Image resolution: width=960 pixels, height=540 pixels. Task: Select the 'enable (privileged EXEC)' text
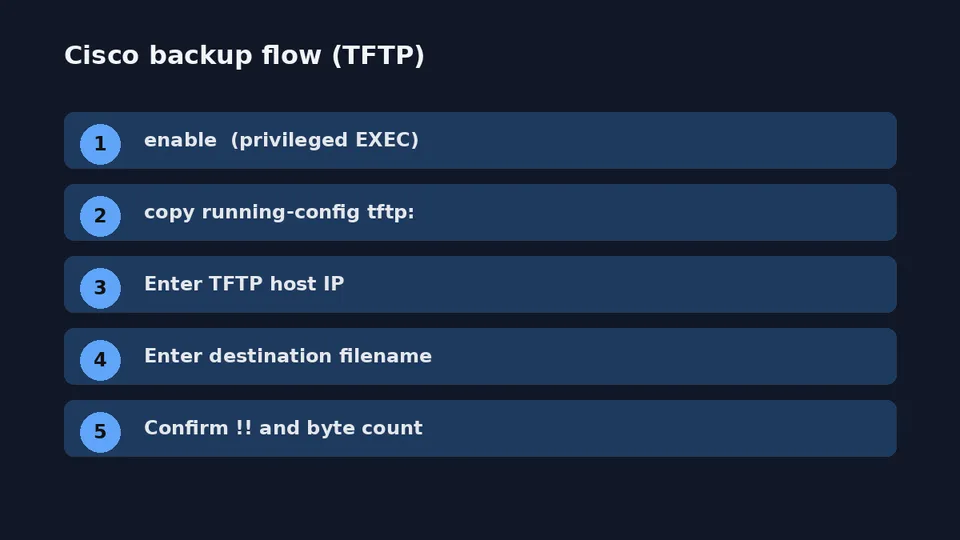[x=281, y=140]
